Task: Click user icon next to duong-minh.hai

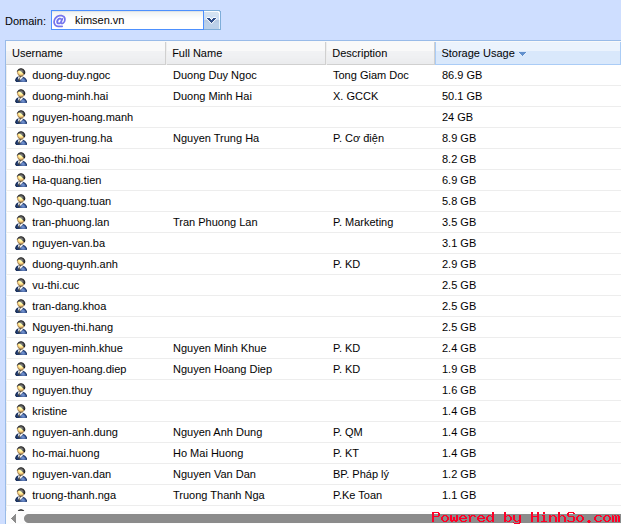Action: (21, 96)
